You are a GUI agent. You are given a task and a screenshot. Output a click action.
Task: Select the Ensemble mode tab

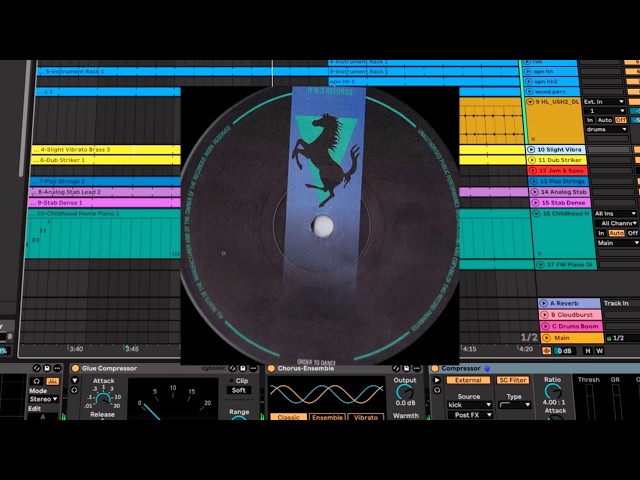tap(327, 417)
